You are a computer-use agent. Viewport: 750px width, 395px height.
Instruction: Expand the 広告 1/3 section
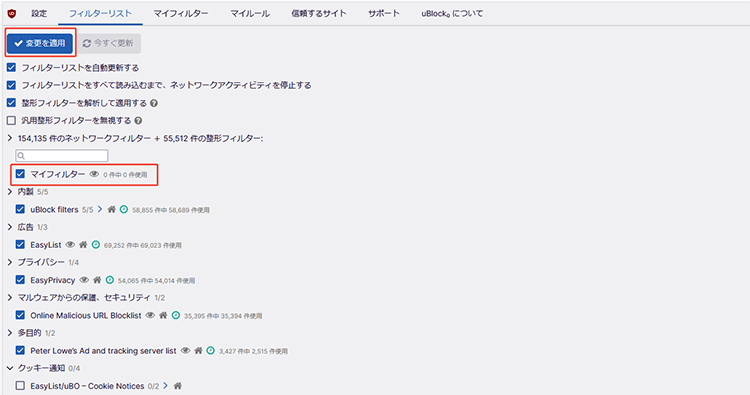point(10,227)
